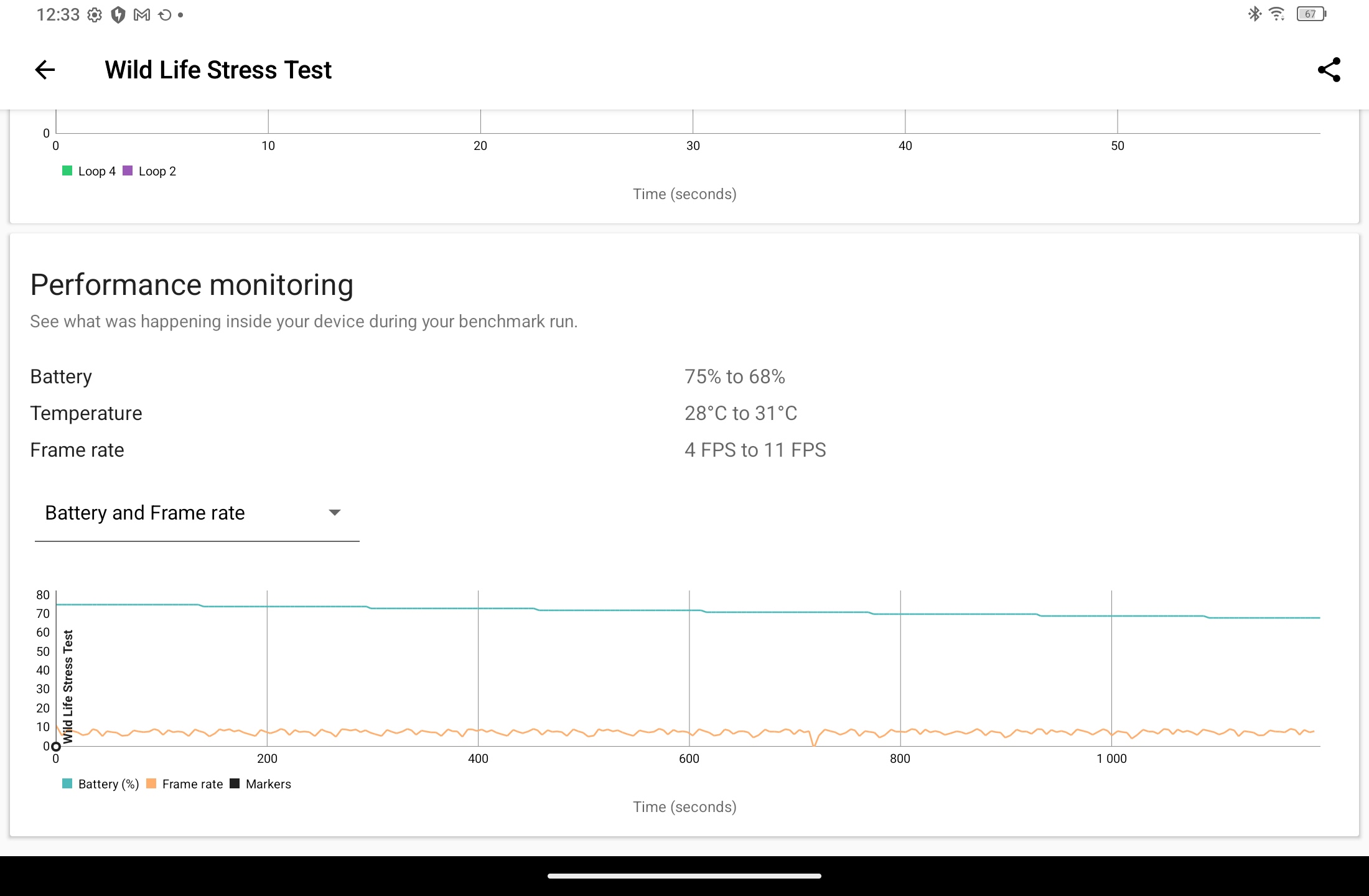Open Battery and Frame rate chart selector
This screenshot has width=1369, height=896.
197,513
